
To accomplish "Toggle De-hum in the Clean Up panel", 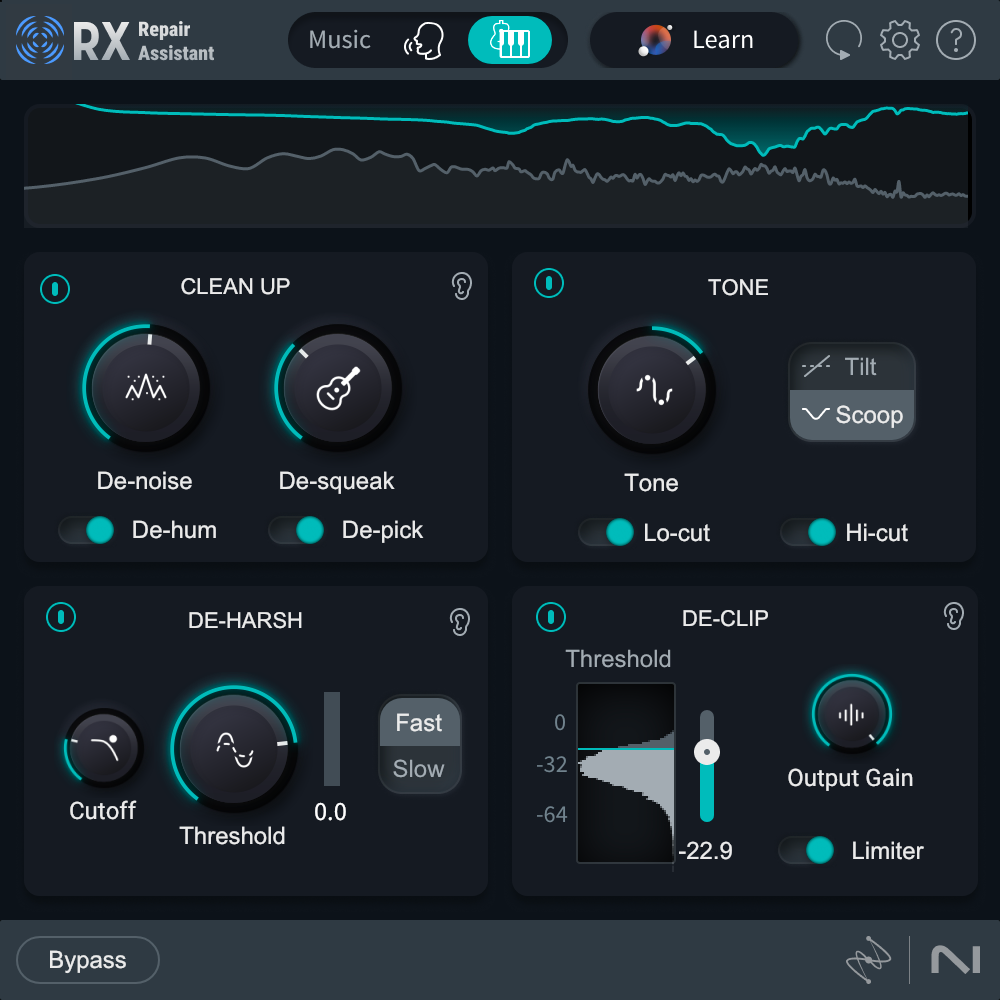I will tap(86, 530).
